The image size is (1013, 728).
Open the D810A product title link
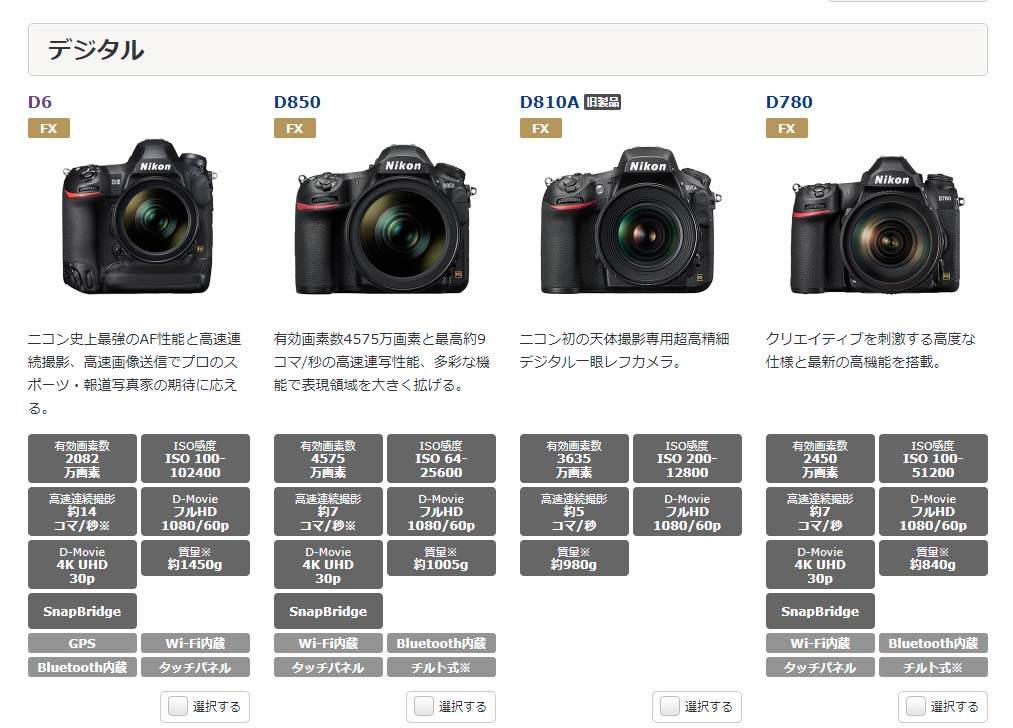[x=549, y=102]
